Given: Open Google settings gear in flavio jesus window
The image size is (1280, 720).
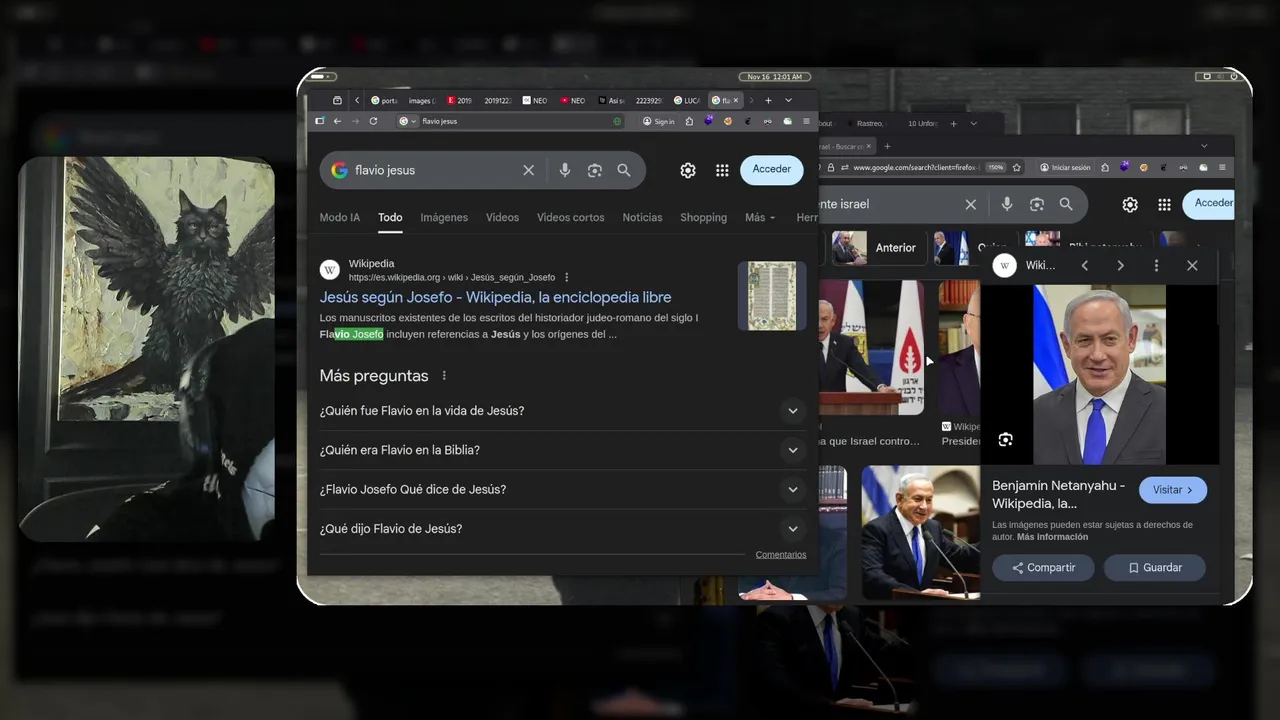Looking at the screenshot, I should click(688, 170).
